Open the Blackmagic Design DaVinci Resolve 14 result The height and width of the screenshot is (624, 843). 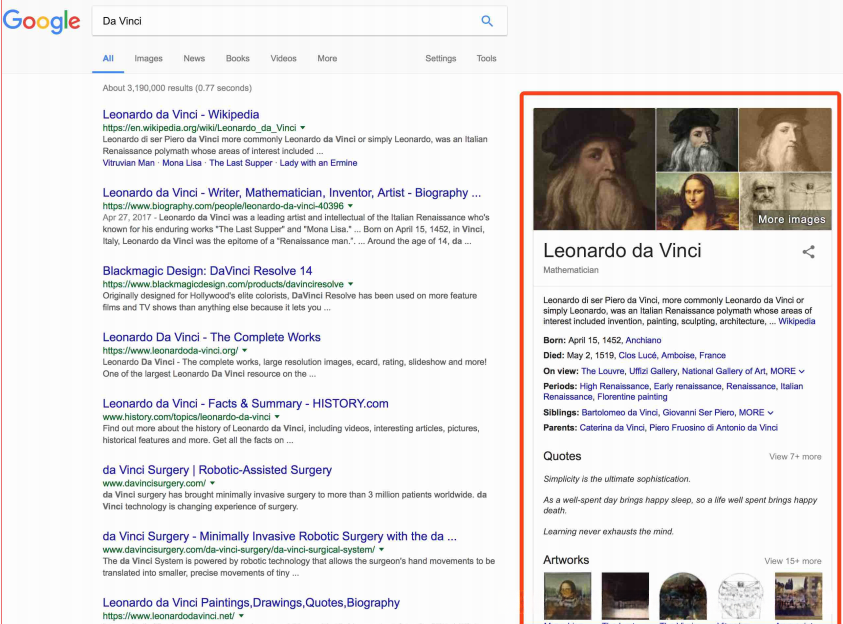point(207,271)
